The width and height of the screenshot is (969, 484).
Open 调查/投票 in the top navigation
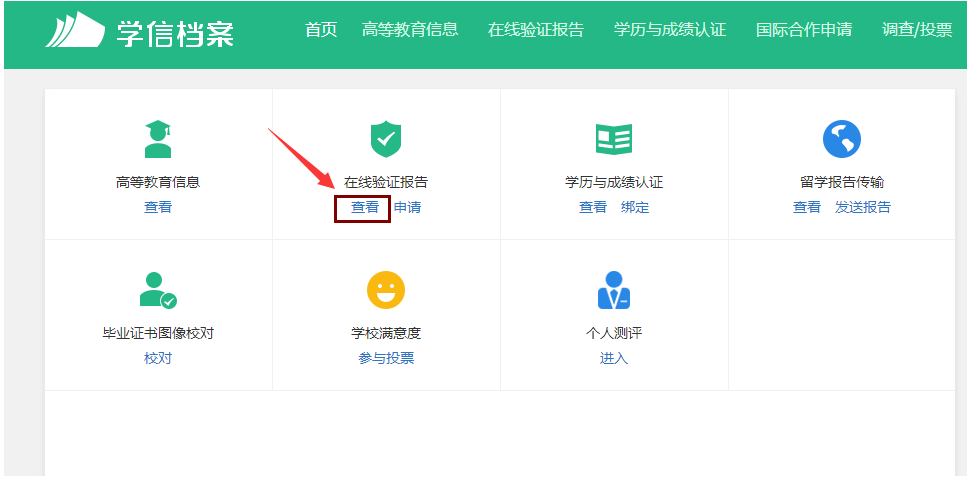click(x=917, y=30)
